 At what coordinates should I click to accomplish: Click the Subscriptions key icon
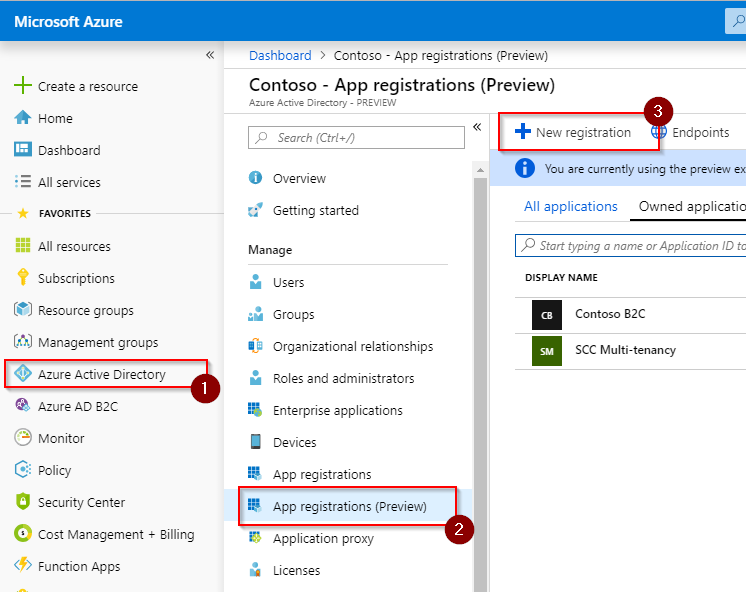tap(23, 277)
